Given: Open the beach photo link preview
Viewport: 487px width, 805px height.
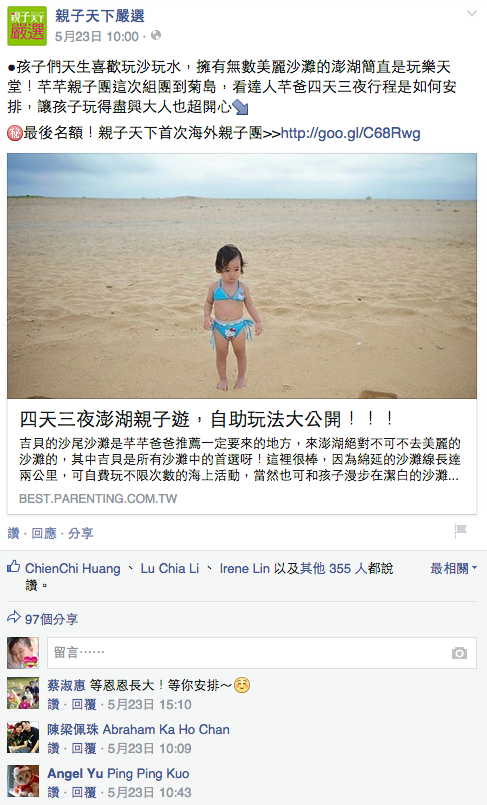Looking at the screenshot, I should click(242, 276).
